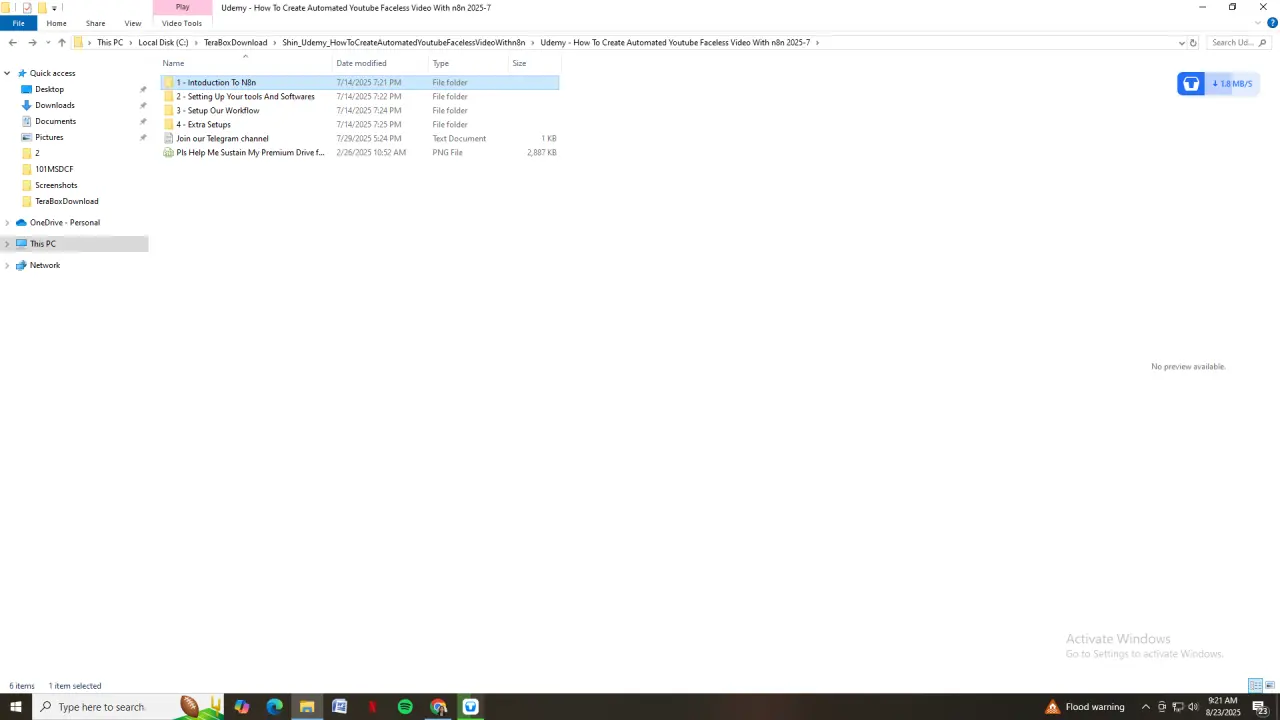Open Desktop in Quick access

coord(49,89)
